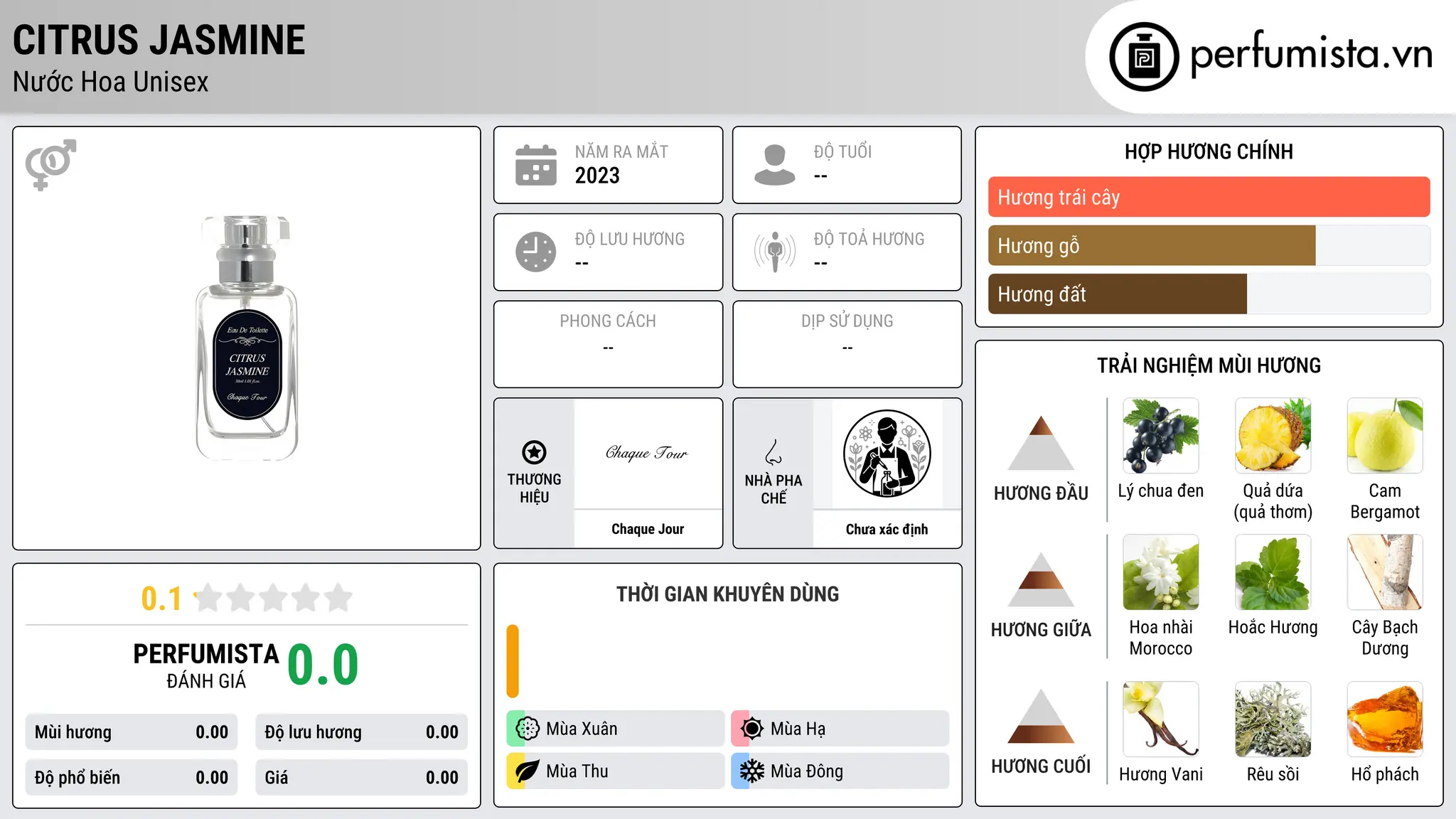This screenshot has width=1456, height=819.
Task: Select the Mùa Xuân season button
Action: (615, 729)
